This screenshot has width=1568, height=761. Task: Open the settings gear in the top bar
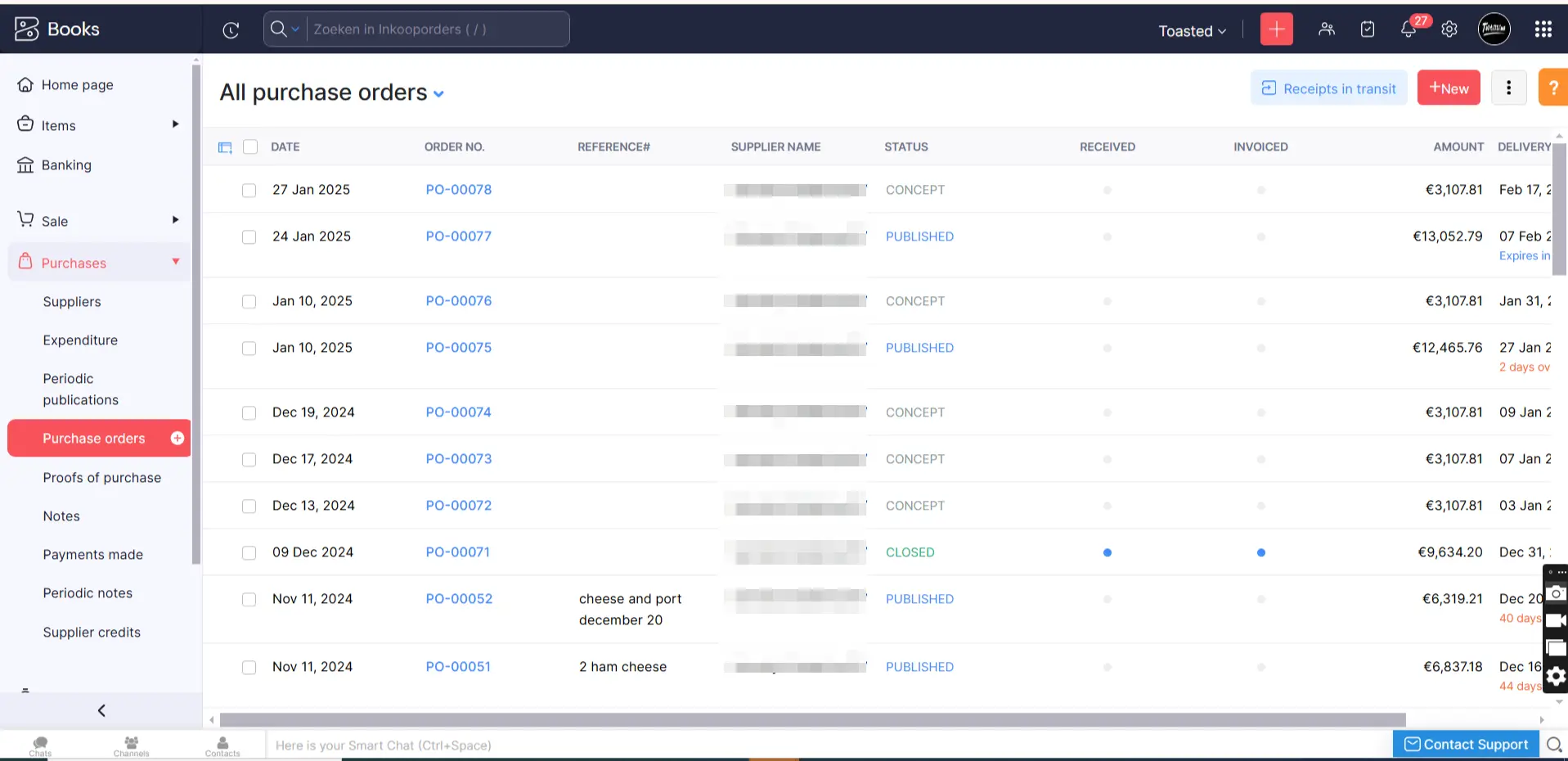(1449, 29)
